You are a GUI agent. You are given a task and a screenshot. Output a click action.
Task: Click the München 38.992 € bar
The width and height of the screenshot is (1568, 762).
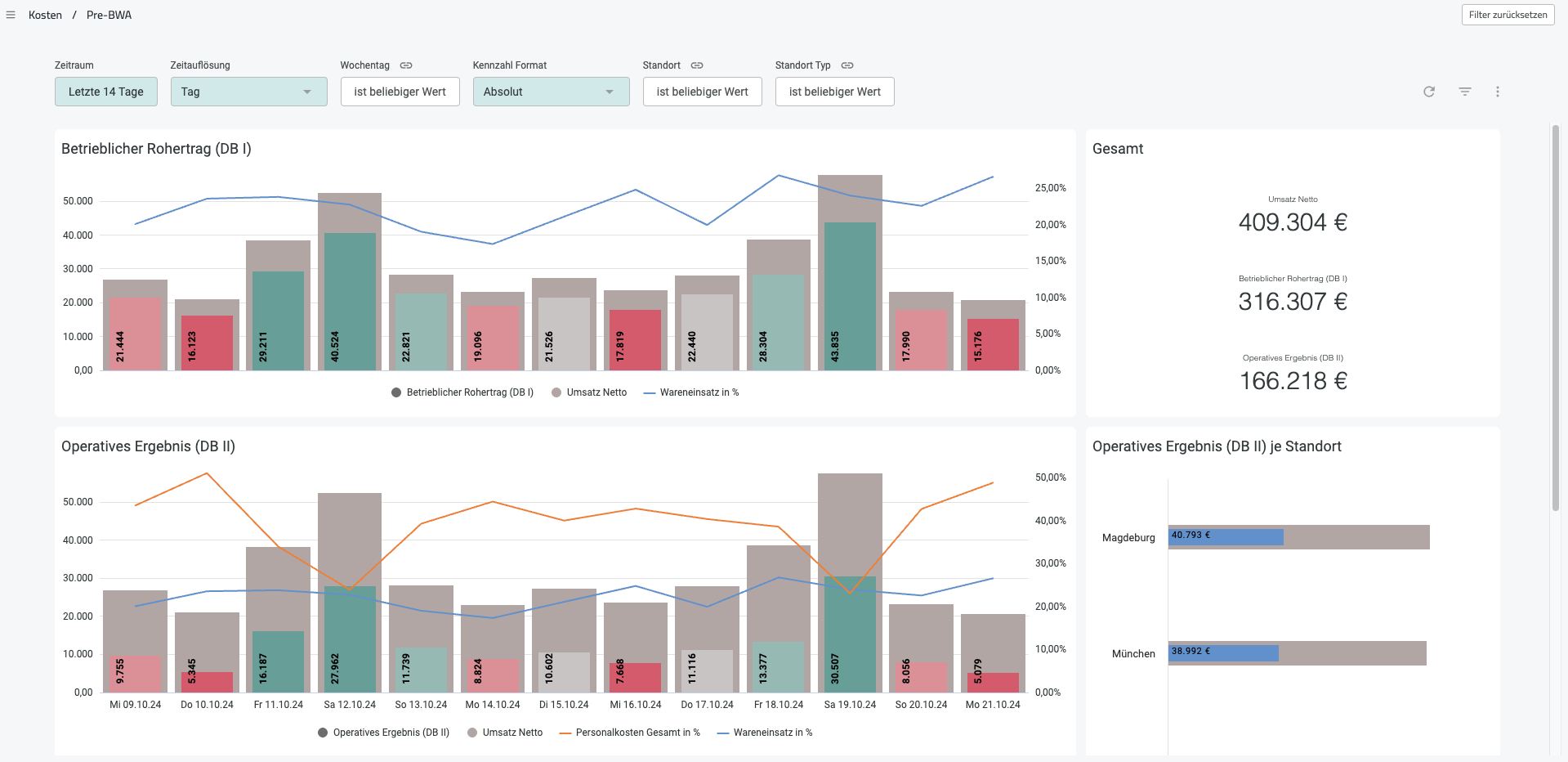coord(1223,652)
